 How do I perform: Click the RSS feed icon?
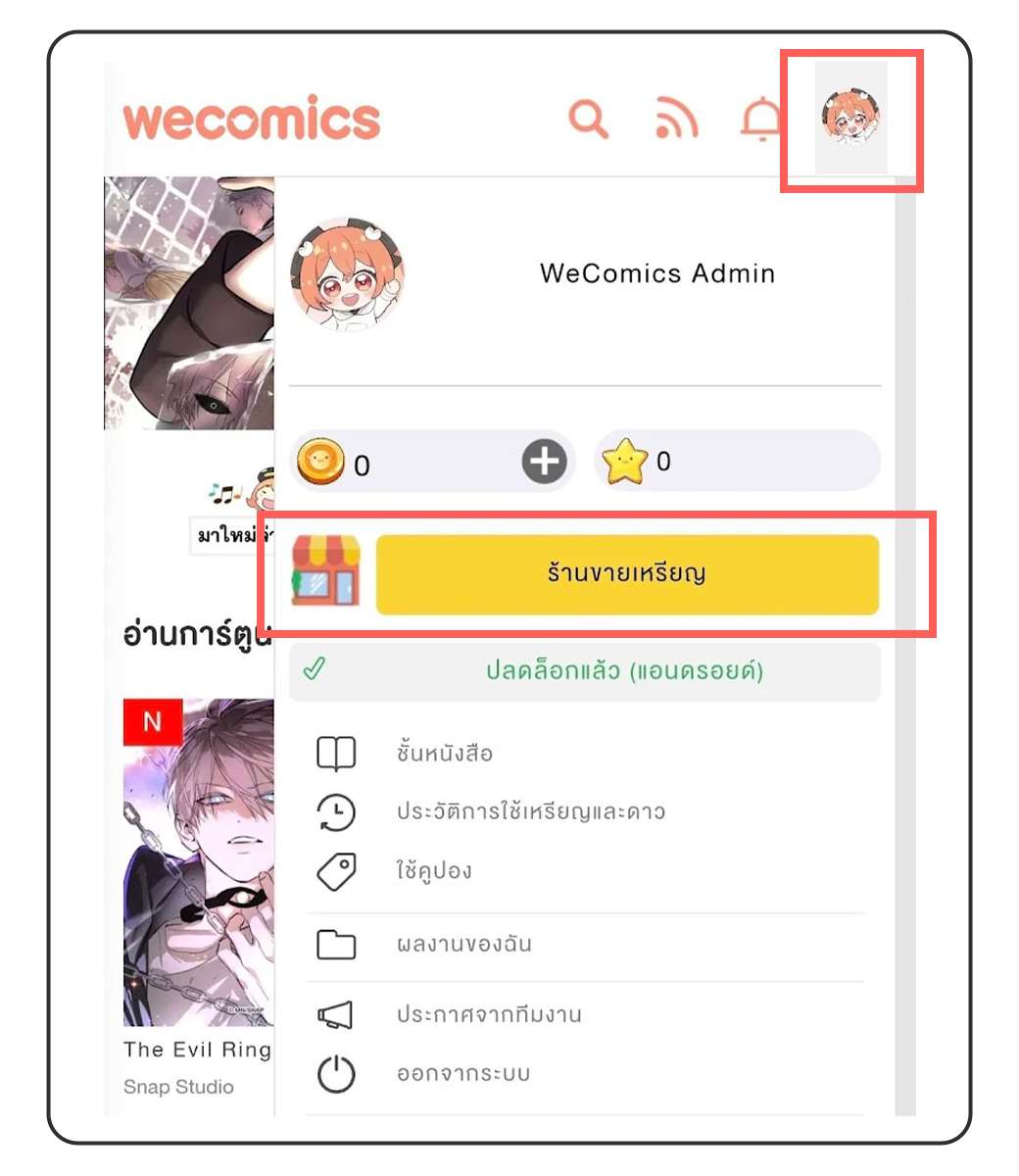(x=676, y=120)
